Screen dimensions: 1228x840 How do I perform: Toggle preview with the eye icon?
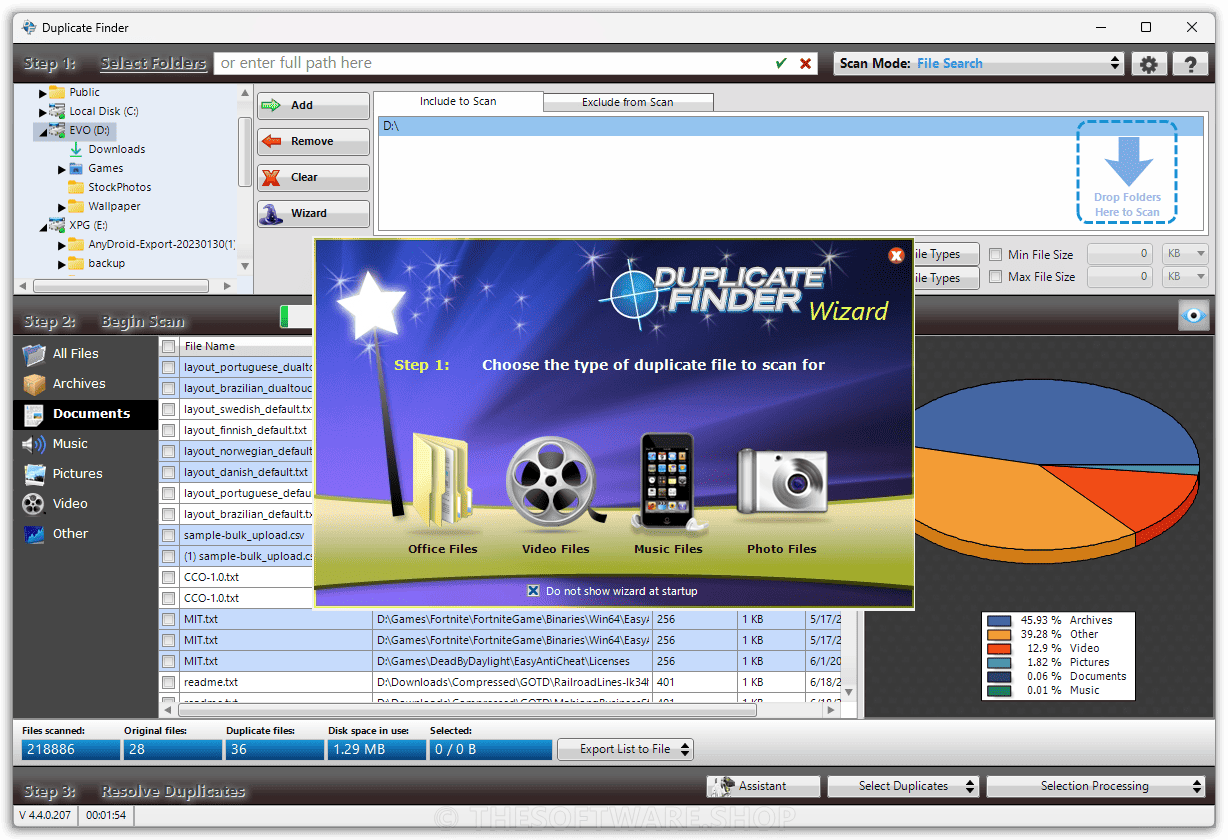point(1193,316)
